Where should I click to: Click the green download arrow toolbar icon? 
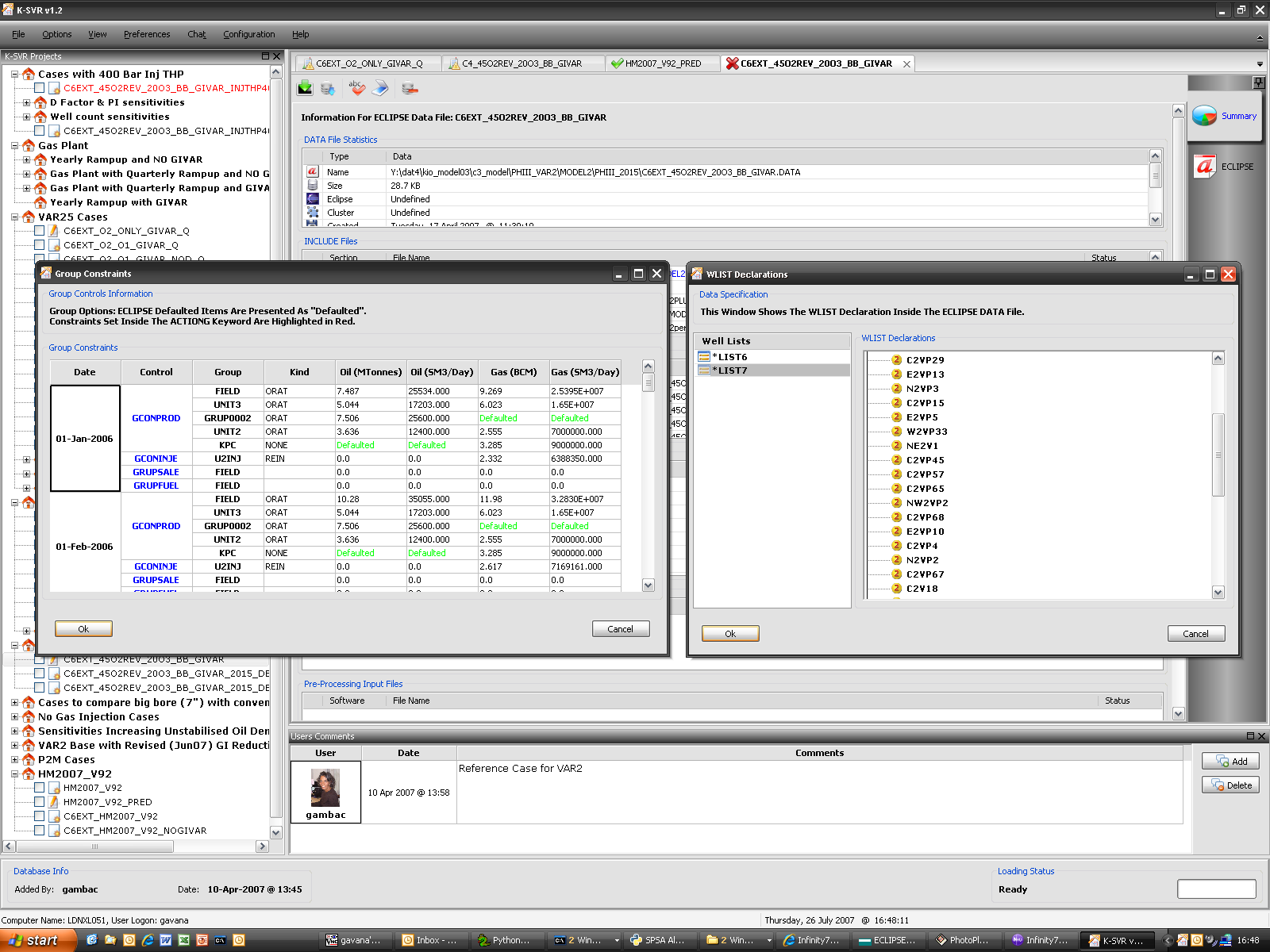click(x=305, y=88)
